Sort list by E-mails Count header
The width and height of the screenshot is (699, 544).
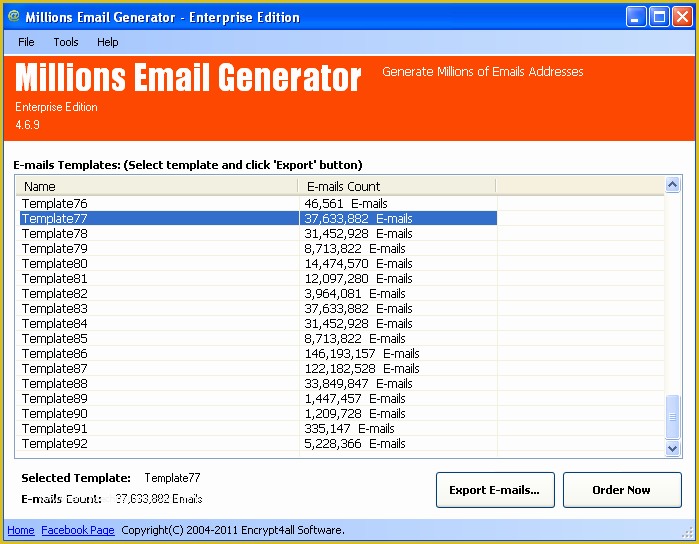coord(397,186)
